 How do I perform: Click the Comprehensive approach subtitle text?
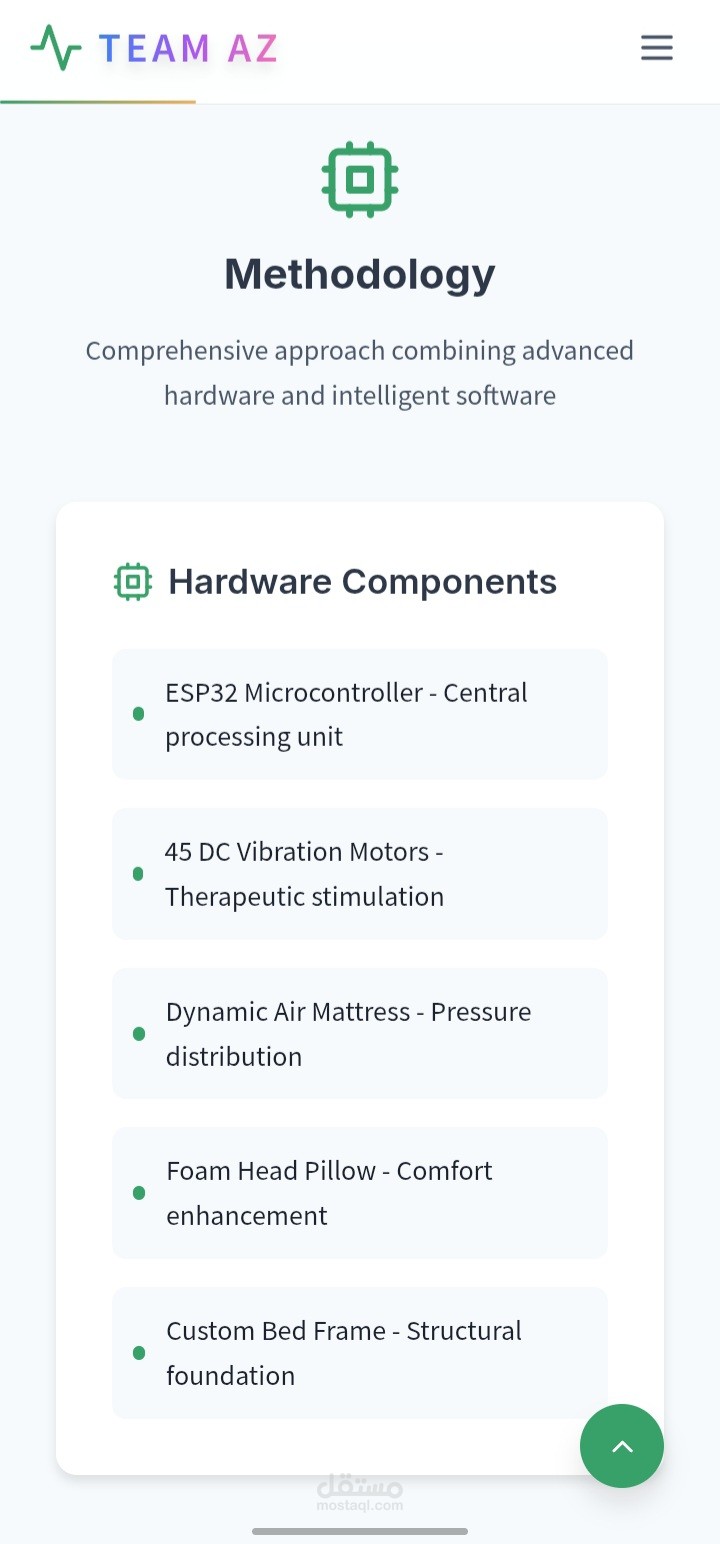pyautogui.click(x=360, y=373)
